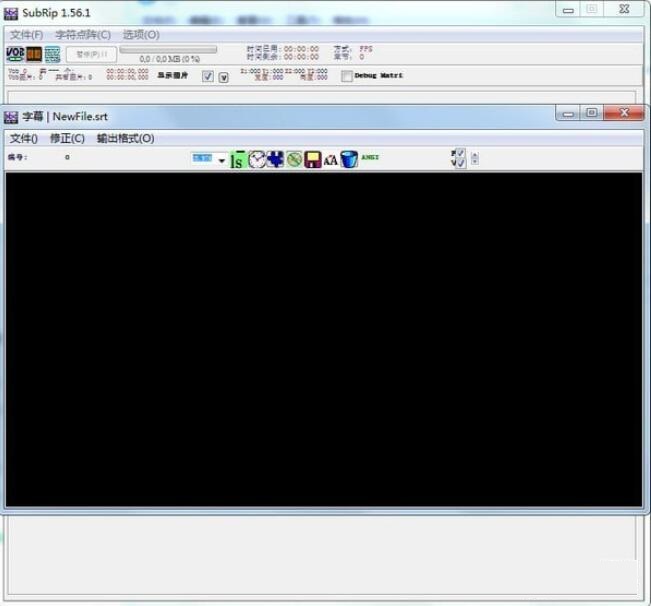
Task: Click the teal text-lines icon in SubRip toolbar
Action: pyautogui.click(x=52, y=54)
